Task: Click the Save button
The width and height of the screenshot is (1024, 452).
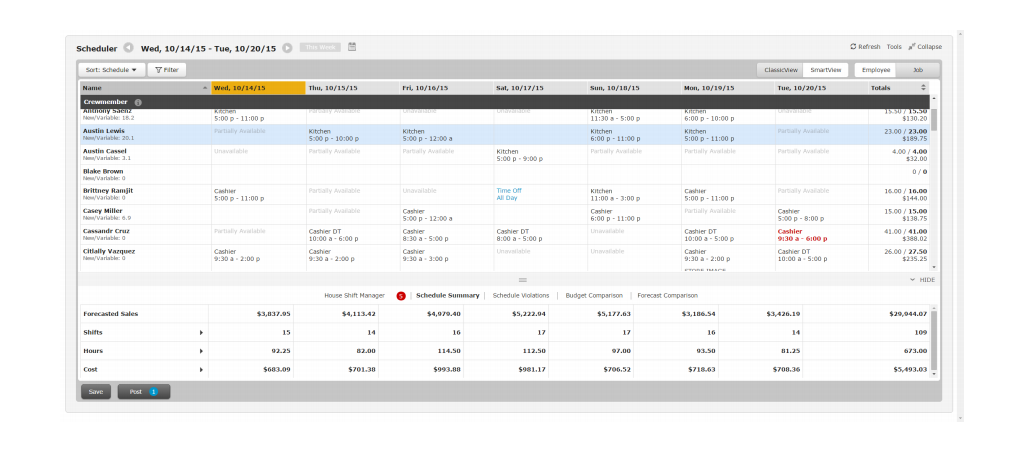Action: [x=95, y=392]
